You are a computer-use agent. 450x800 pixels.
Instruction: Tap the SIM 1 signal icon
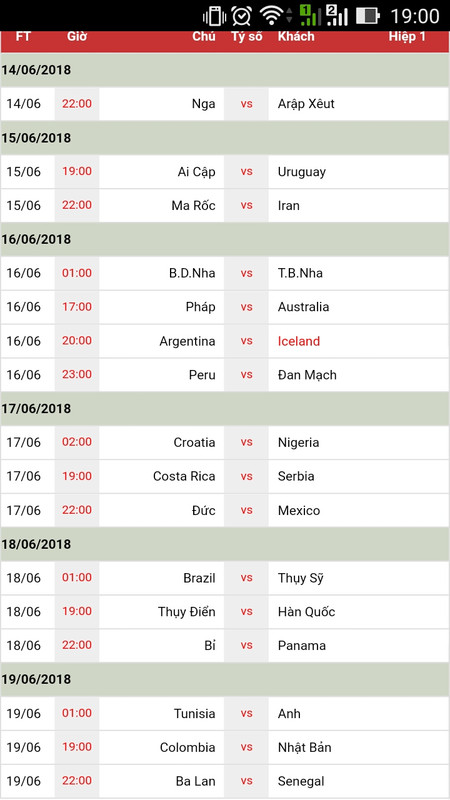(310, 15)
